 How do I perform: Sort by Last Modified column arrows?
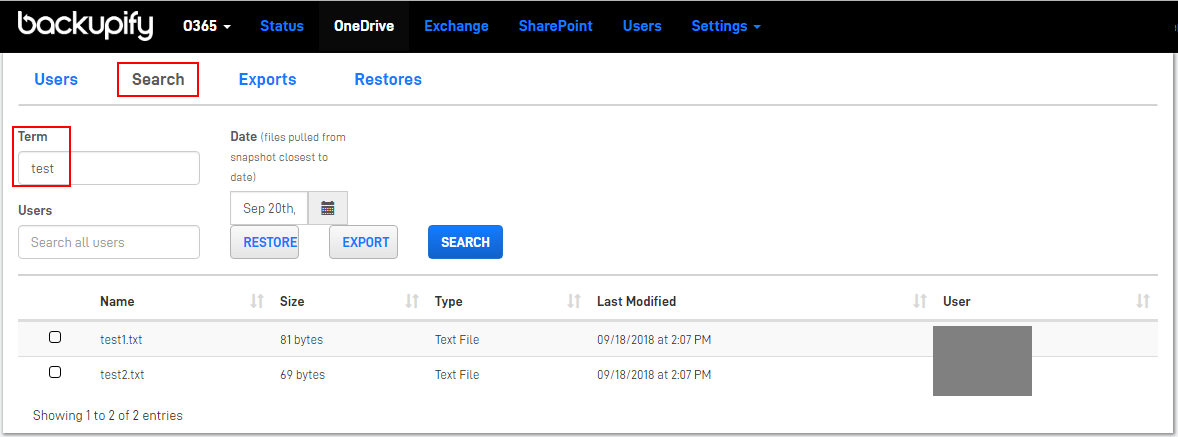(x=920, y=301)
